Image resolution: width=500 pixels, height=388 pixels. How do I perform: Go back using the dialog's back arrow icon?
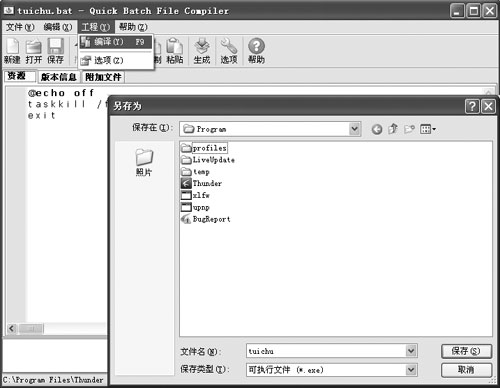377,129
